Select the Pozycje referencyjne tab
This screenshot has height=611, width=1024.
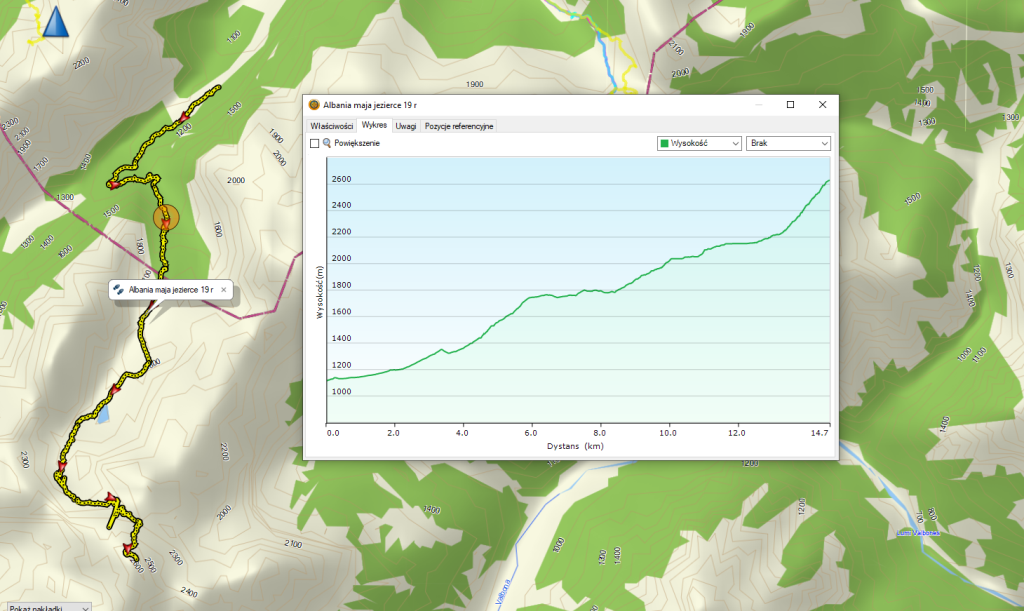tap(458, 126)
